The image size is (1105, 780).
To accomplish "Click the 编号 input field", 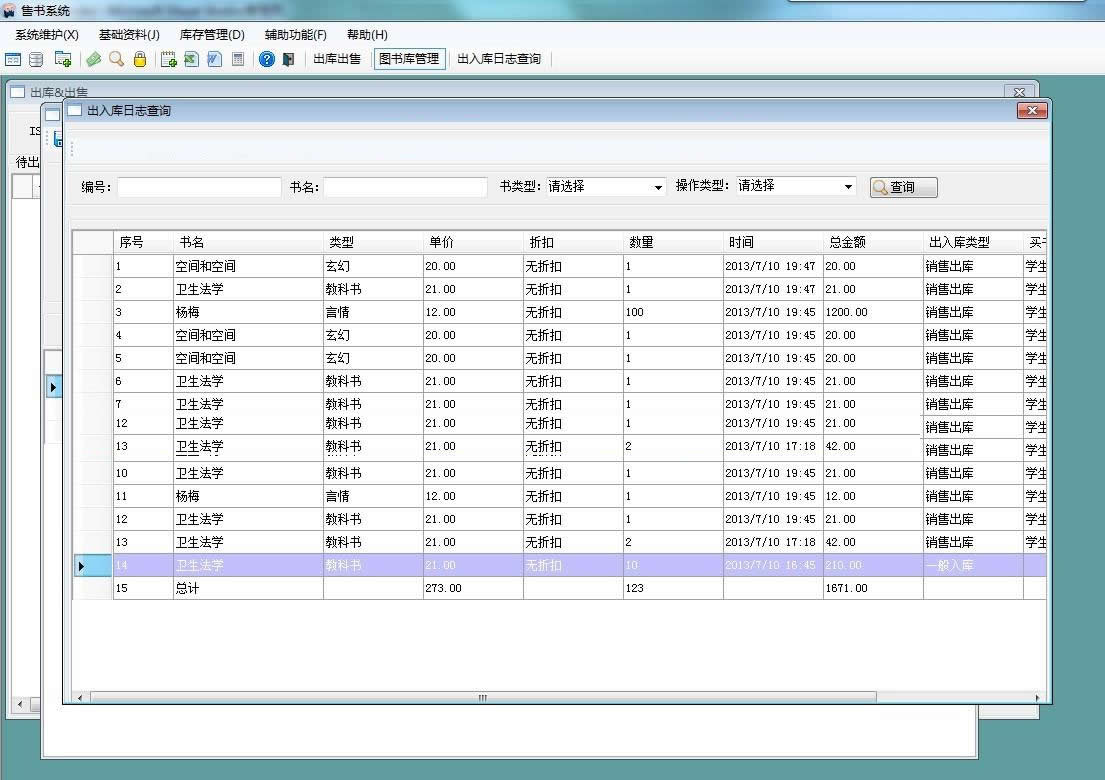I will pos(199,187).
